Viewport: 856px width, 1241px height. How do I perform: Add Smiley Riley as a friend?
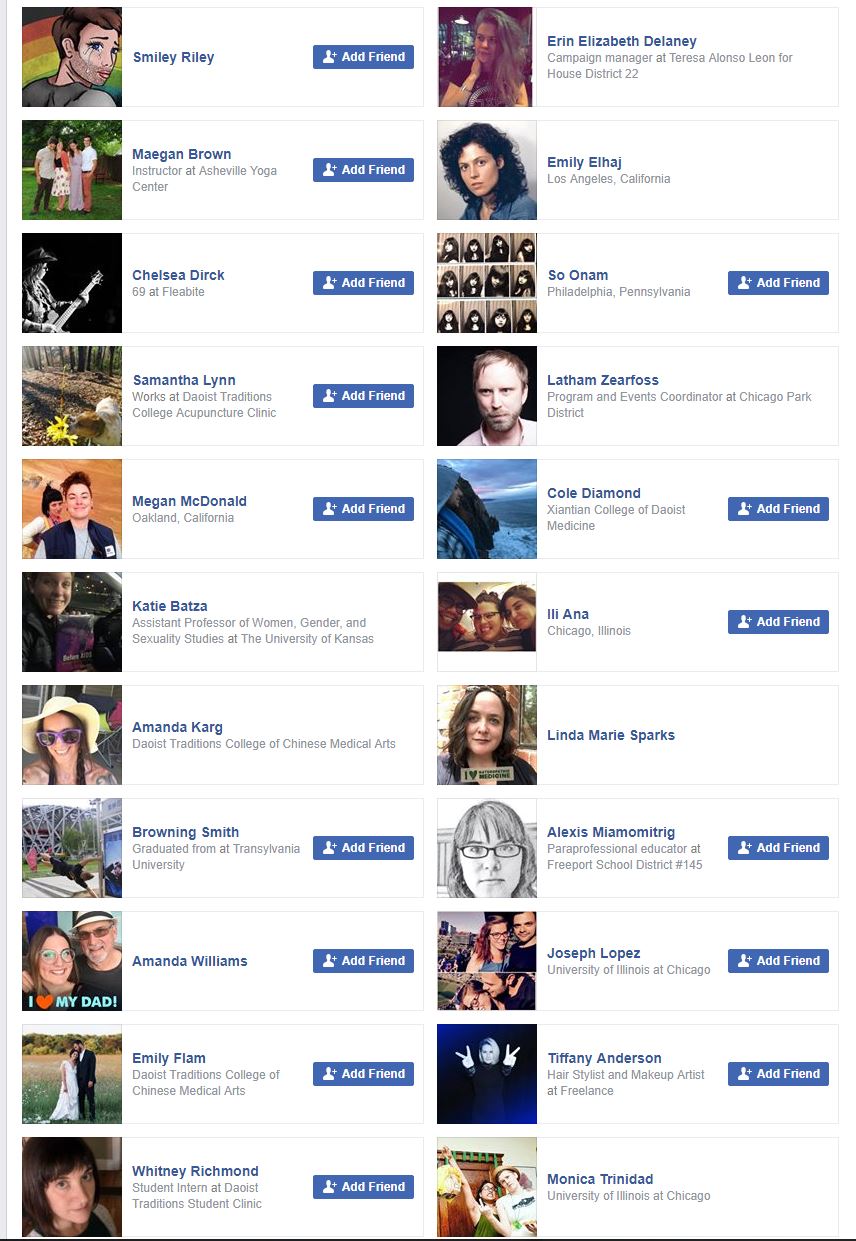(x=363, y=57)
